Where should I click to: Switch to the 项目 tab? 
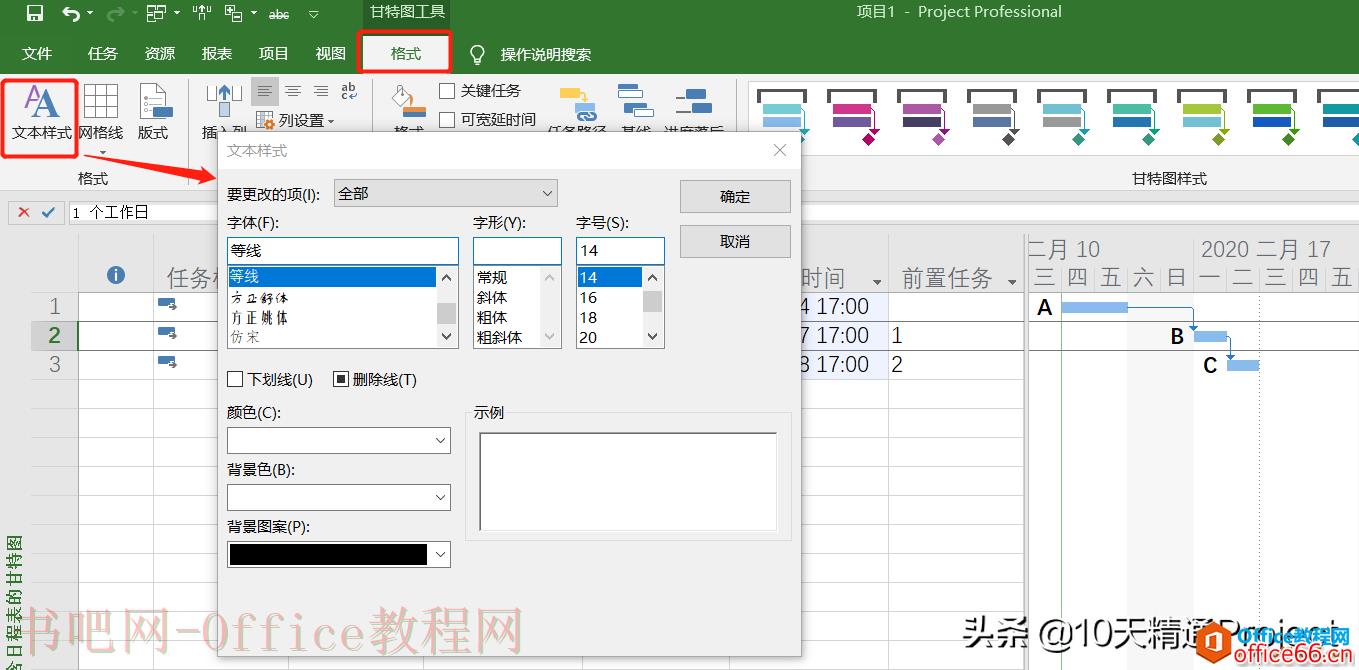coord(274,54)
